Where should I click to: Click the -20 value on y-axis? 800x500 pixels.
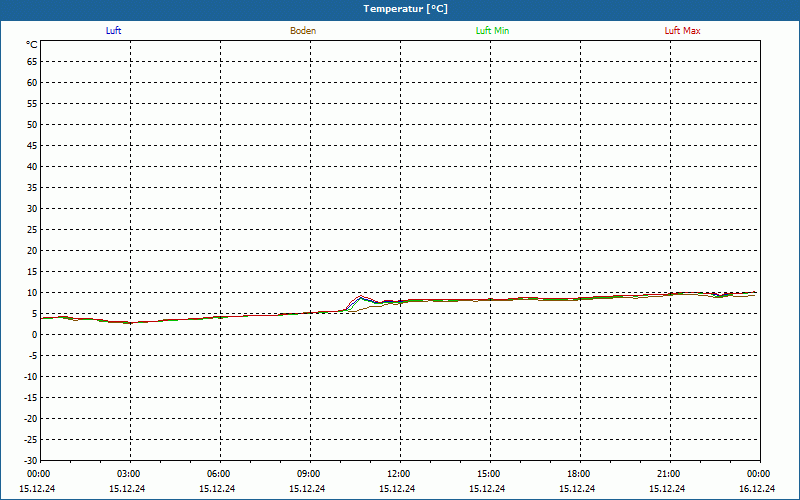pos(31,419)
